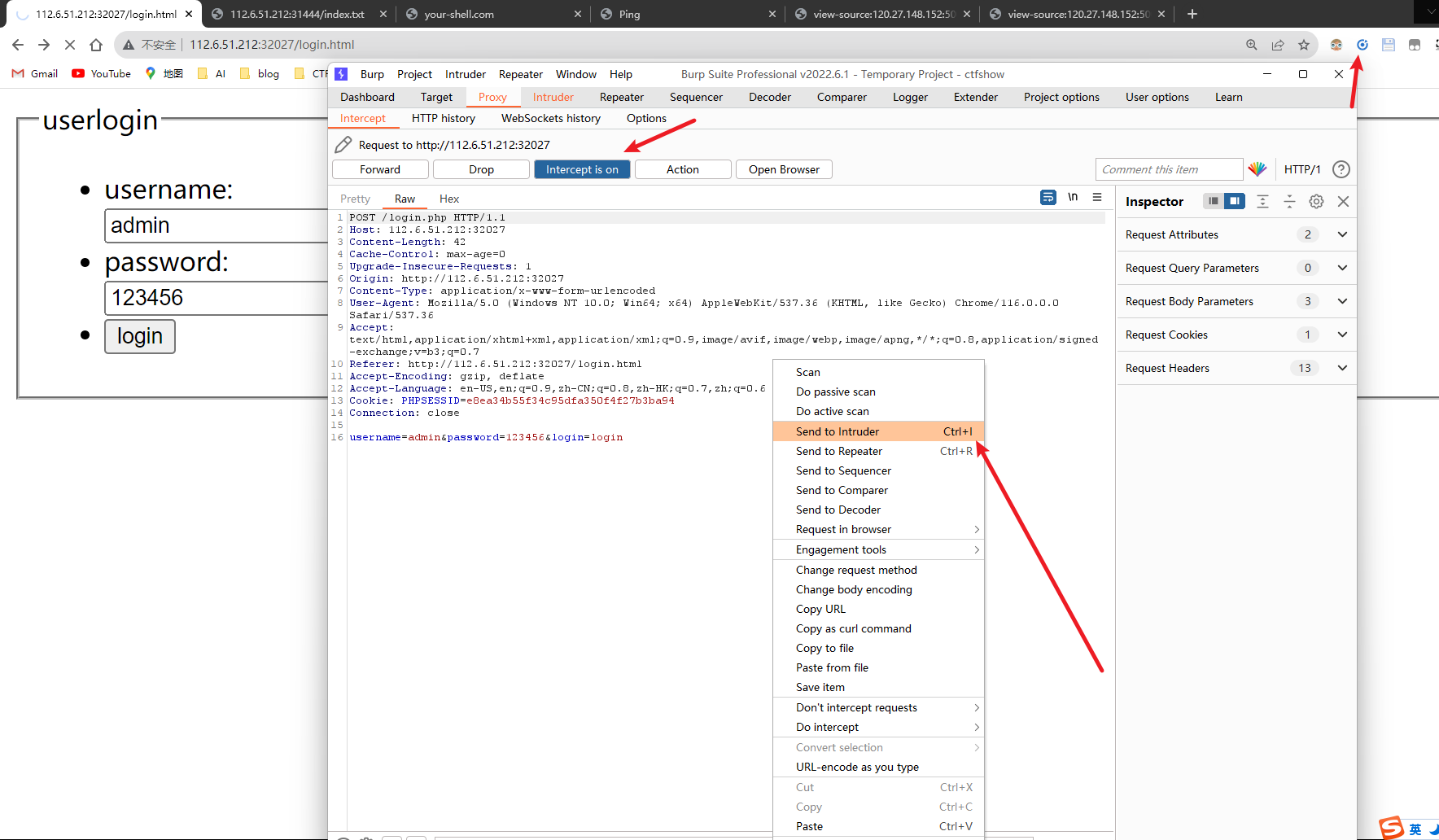Image resolution: width=1439 pixels, height=840 pixels.
Task: Toggle the Intercept is on button
Action: 582,169
